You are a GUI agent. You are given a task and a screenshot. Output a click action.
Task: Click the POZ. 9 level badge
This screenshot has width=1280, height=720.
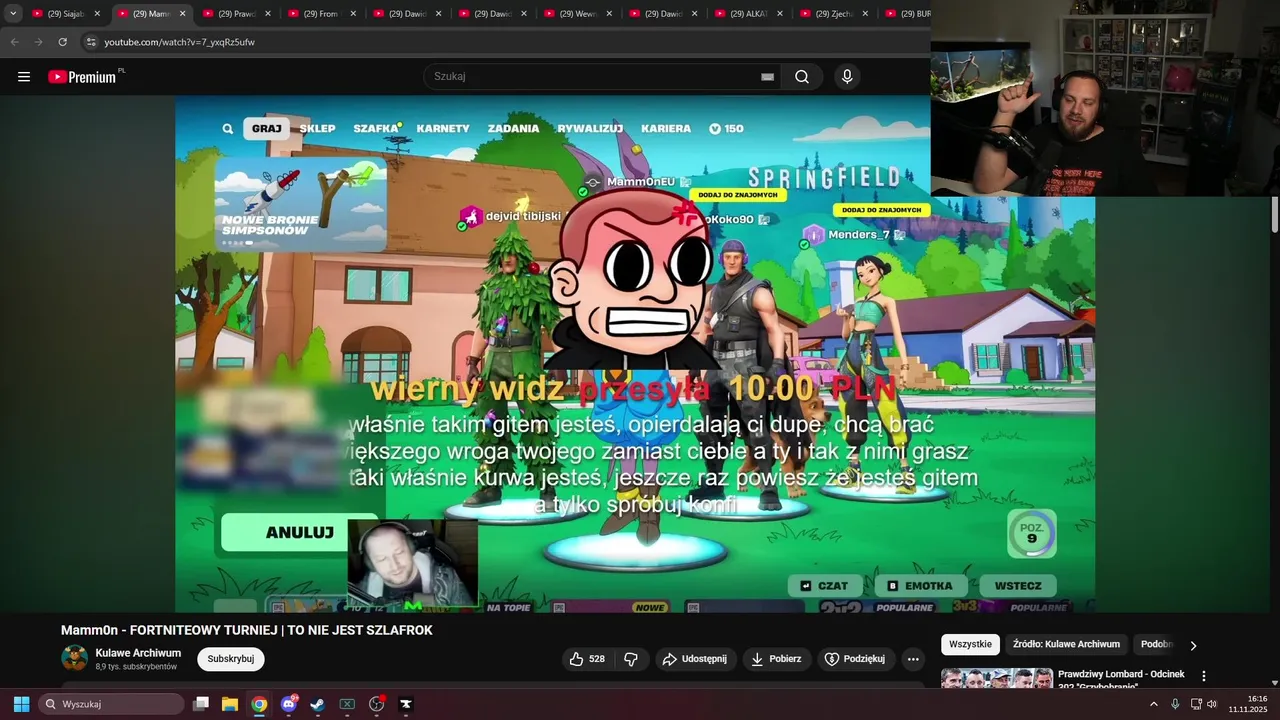point(1032,534)
